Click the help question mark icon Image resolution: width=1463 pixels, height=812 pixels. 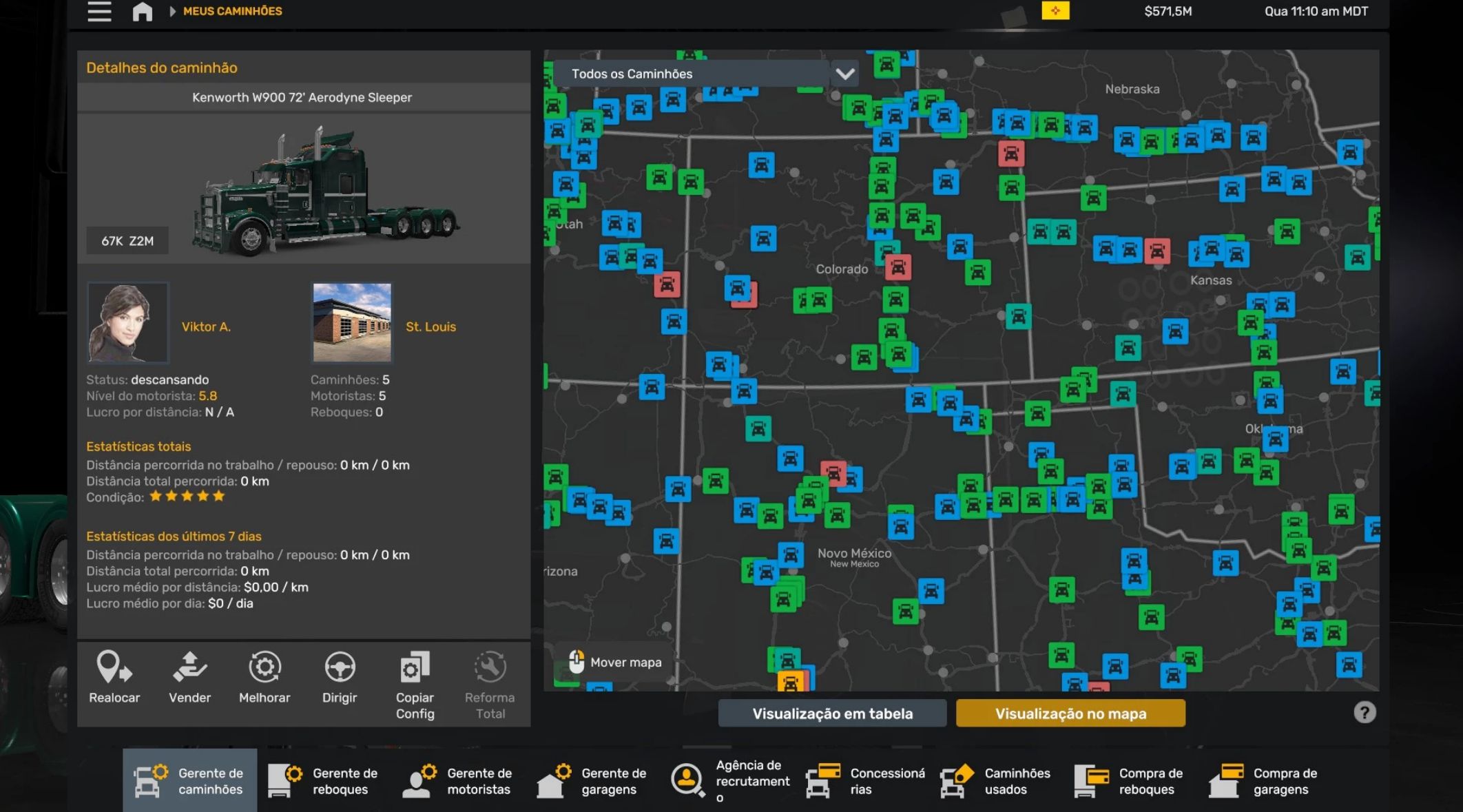coord(1364,712)
